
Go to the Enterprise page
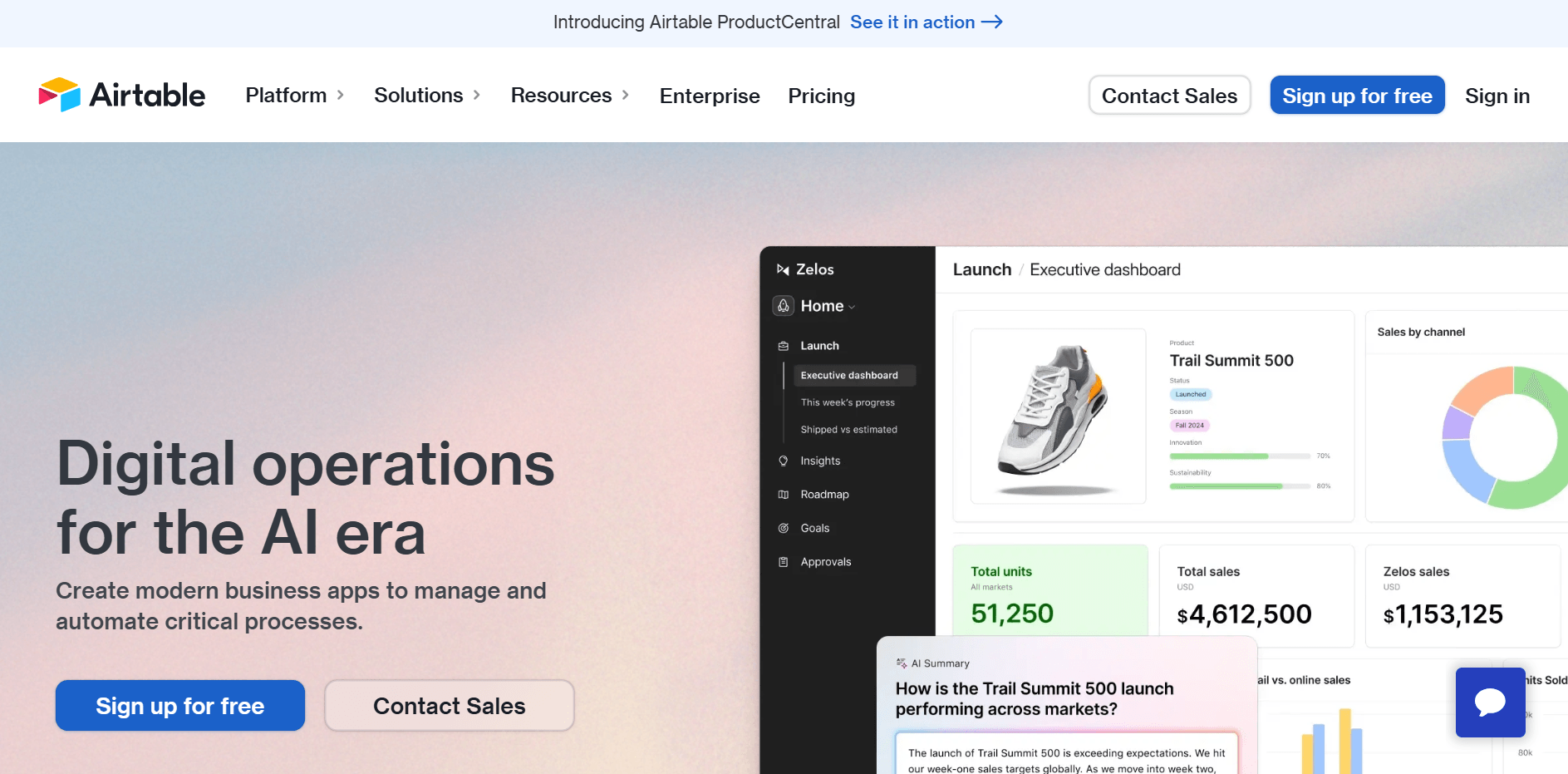coord(710,96)
